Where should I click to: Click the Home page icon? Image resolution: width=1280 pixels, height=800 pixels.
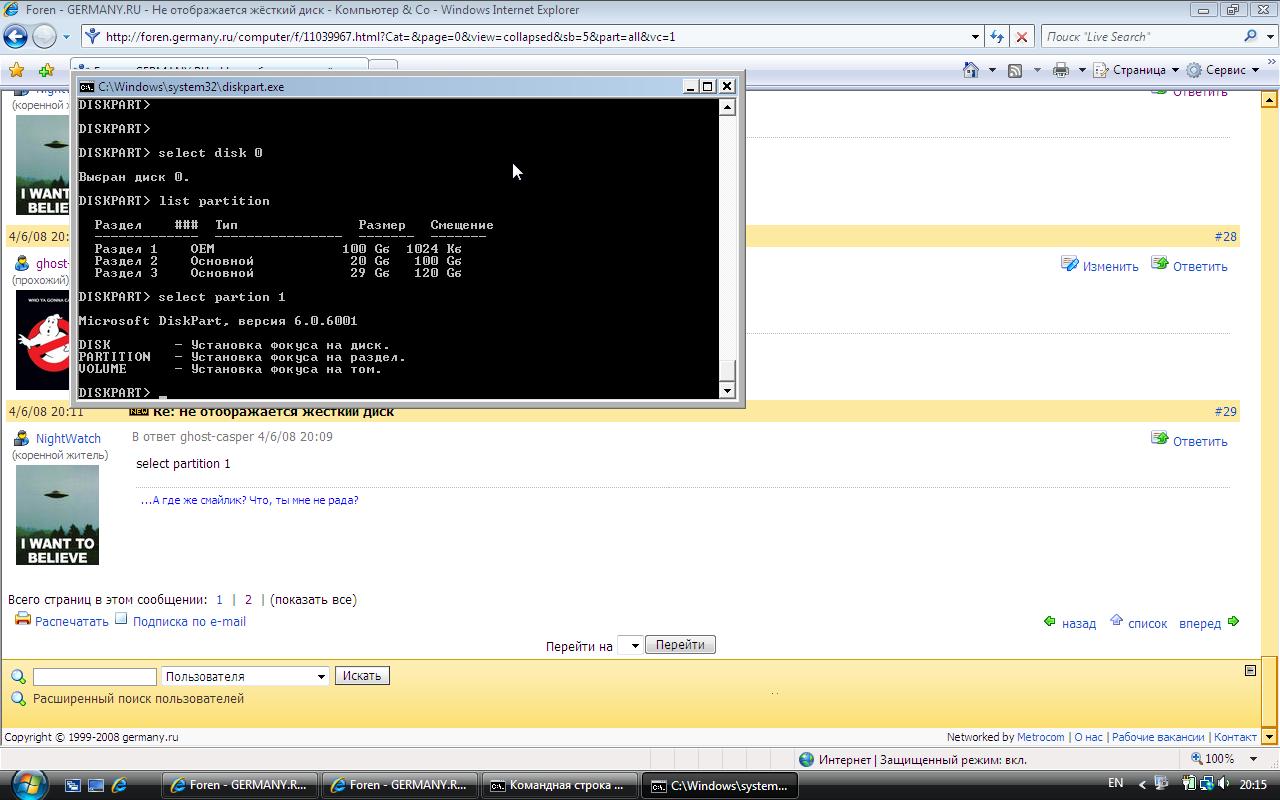coord(970,70)
